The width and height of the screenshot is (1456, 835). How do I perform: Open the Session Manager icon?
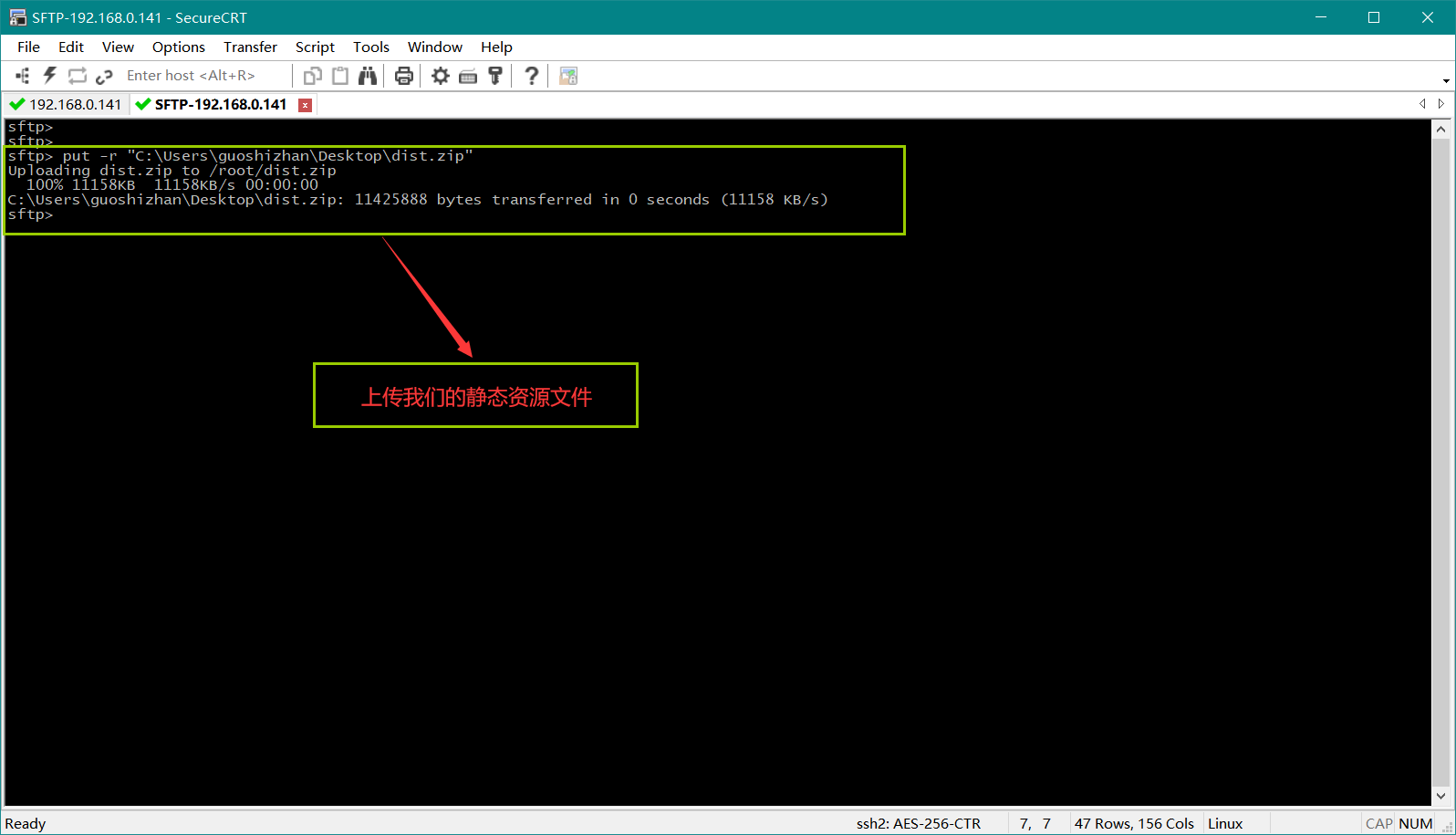(23, 76)
